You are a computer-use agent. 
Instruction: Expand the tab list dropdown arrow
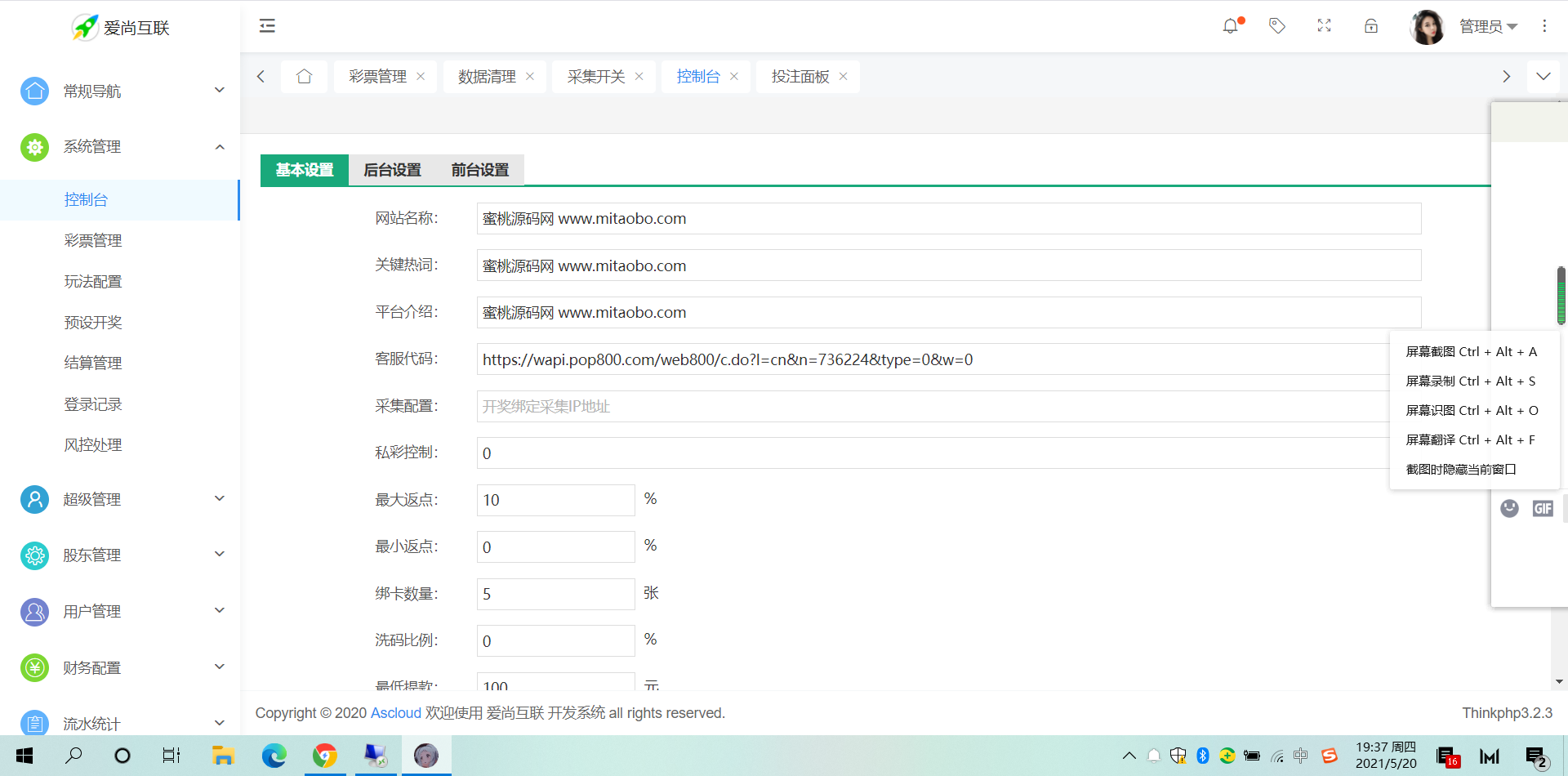[x=1543, y=77]
